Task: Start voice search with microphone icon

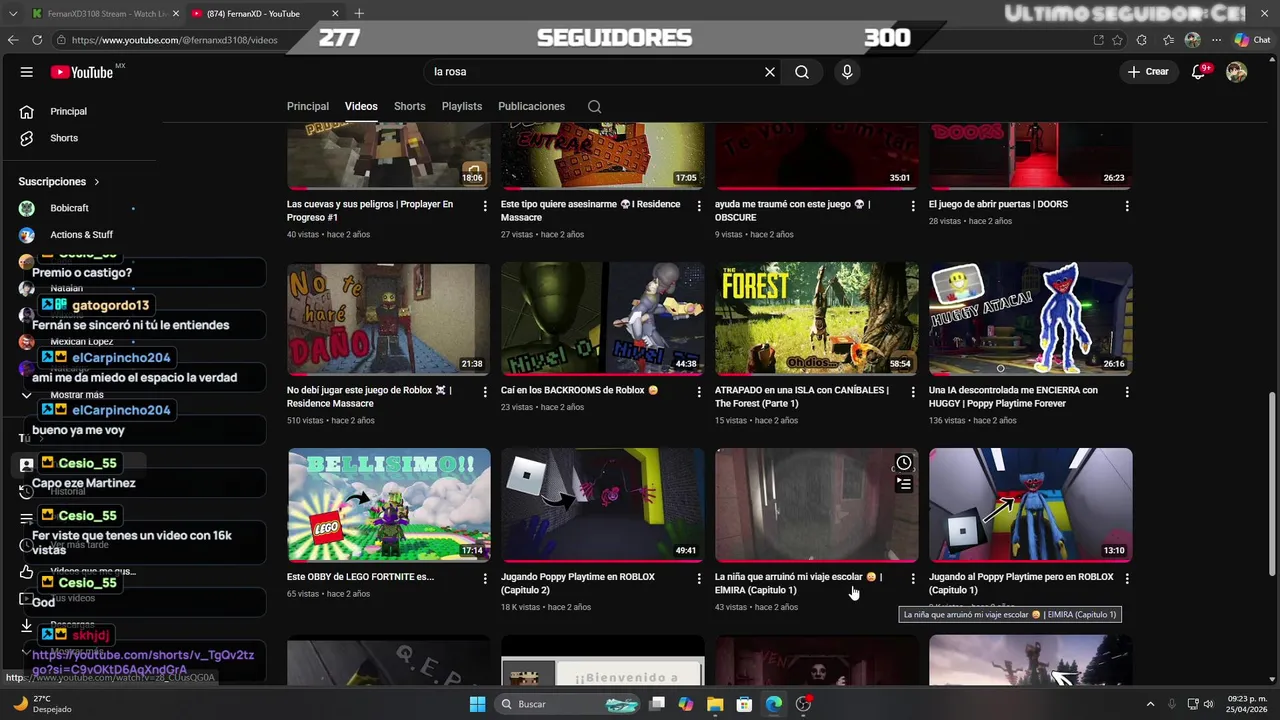Action: [847, 72]
